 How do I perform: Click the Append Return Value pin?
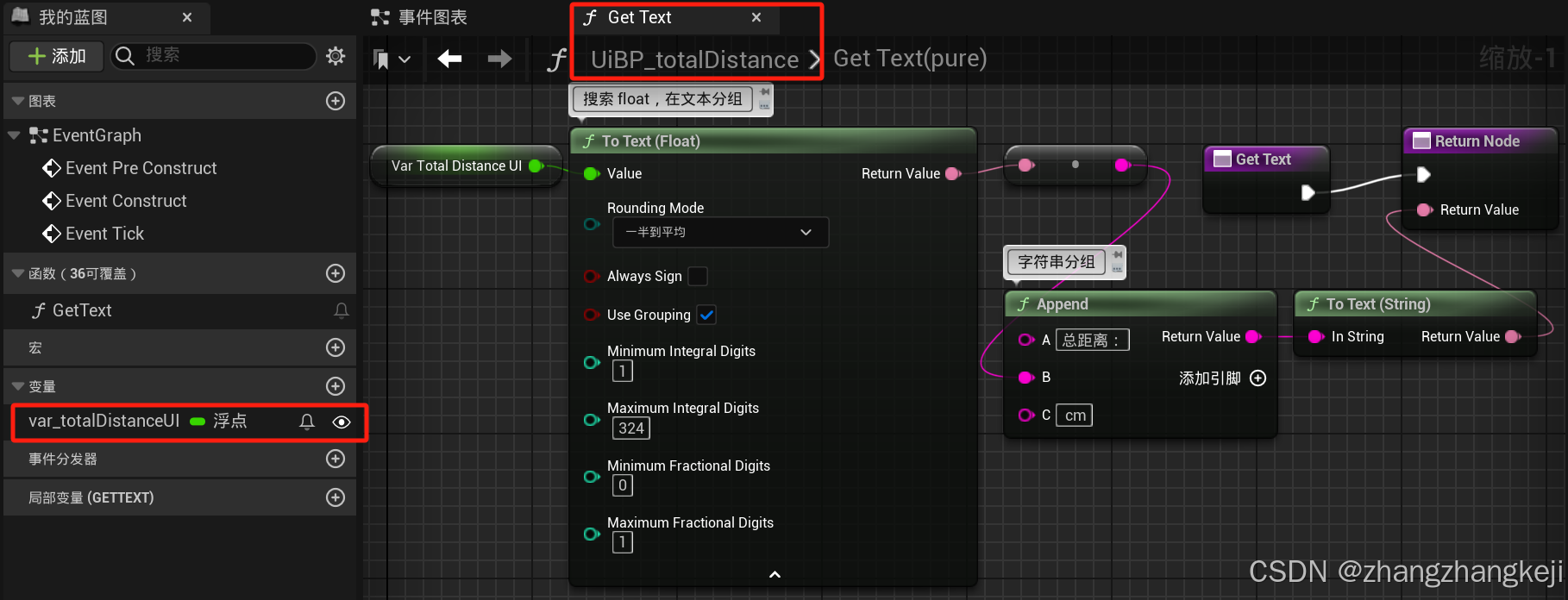(1254, 336)
